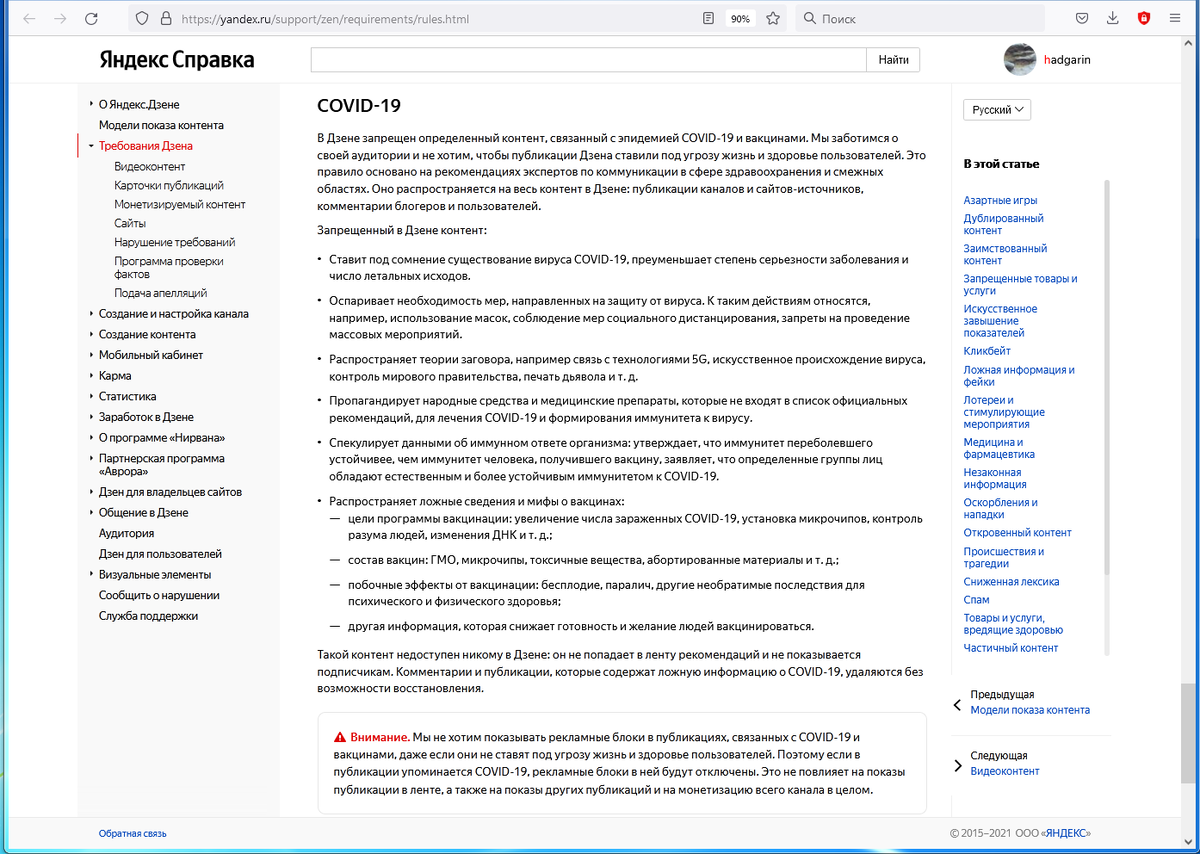
Task: Go back with the browser back arrow
Action: 29,19
